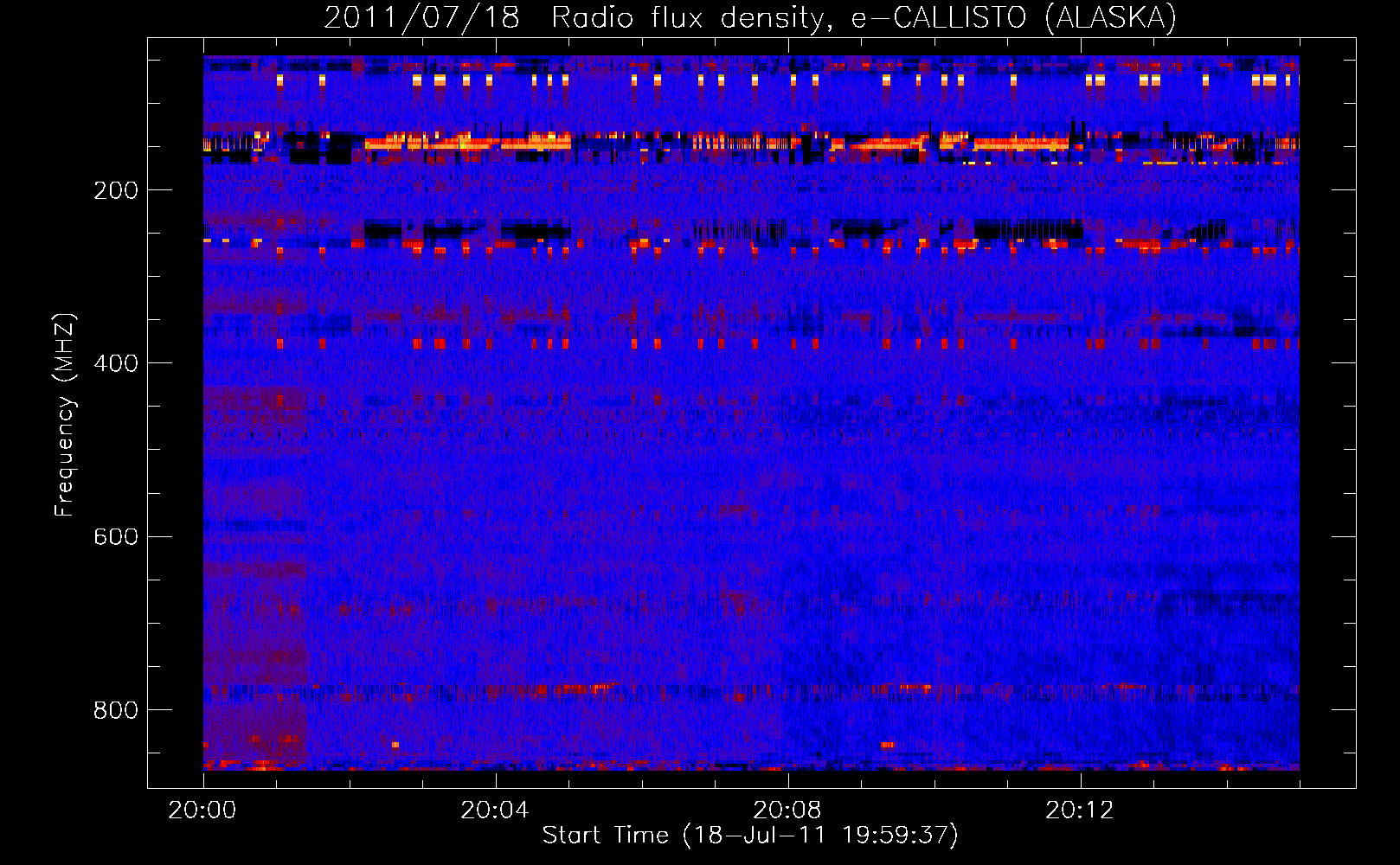Click the 20:04 time tick label
1400x865 pixels.
[x=495, y=811]
